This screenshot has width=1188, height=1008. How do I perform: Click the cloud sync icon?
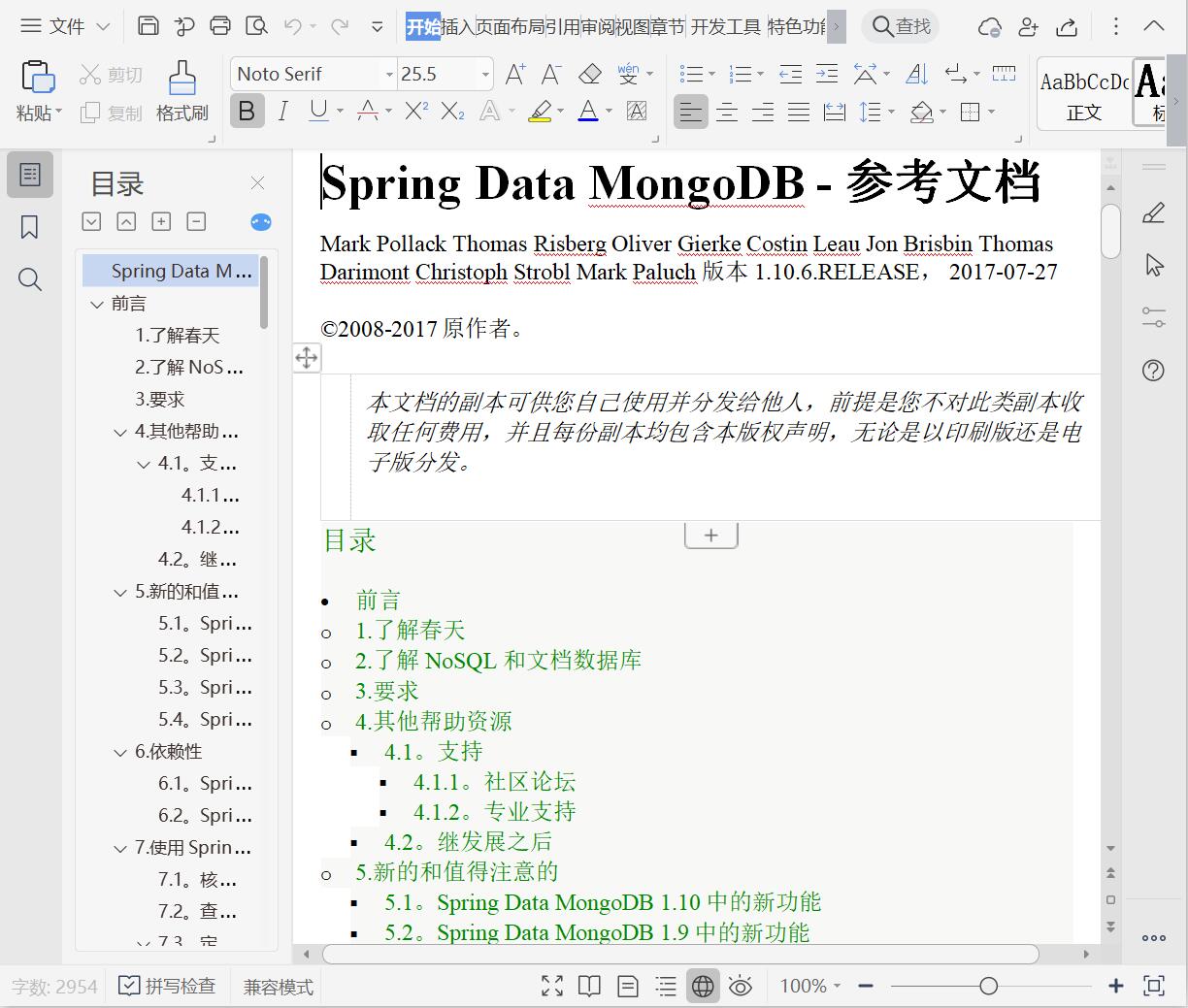[x=989, y=26]
